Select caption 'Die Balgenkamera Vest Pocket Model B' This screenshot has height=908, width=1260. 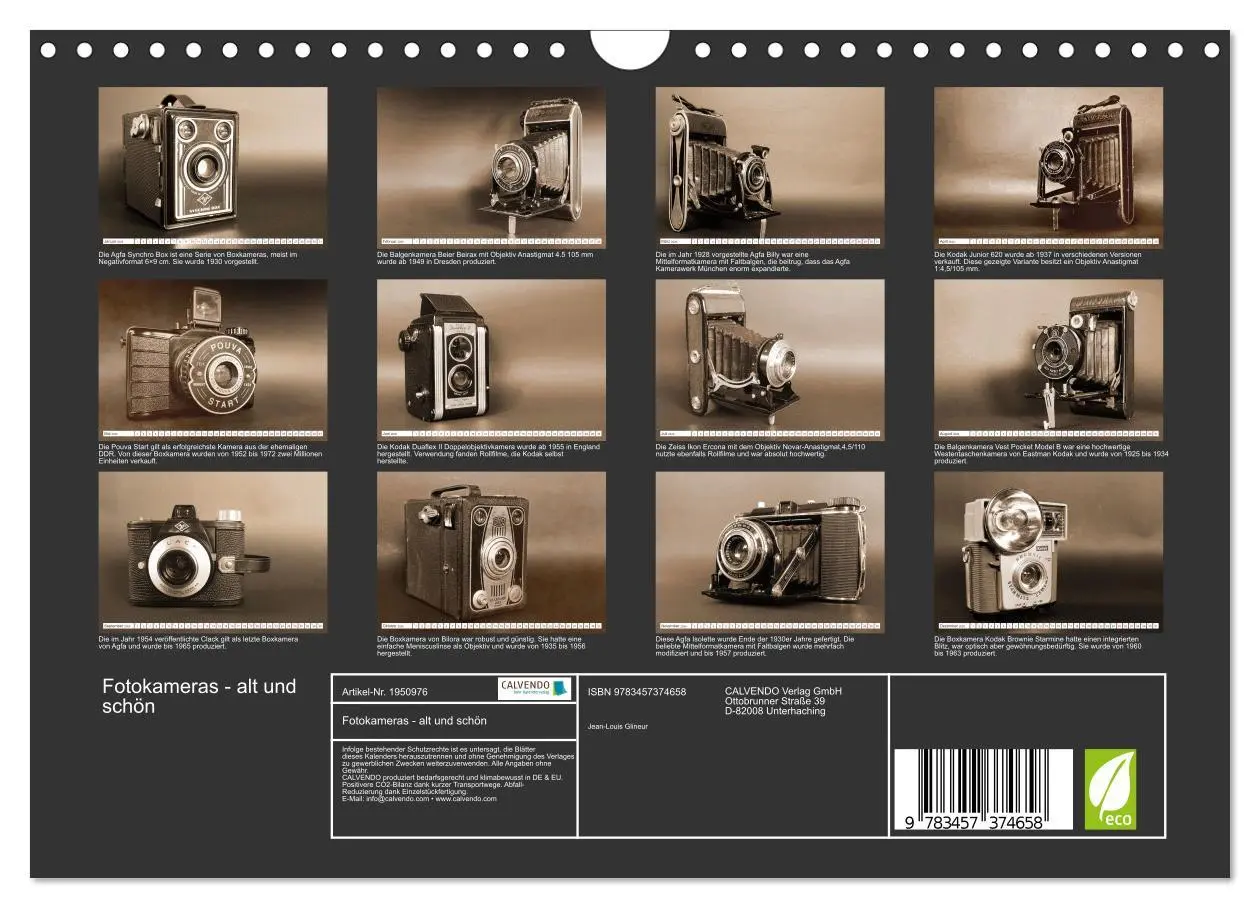pos(1051,454)
